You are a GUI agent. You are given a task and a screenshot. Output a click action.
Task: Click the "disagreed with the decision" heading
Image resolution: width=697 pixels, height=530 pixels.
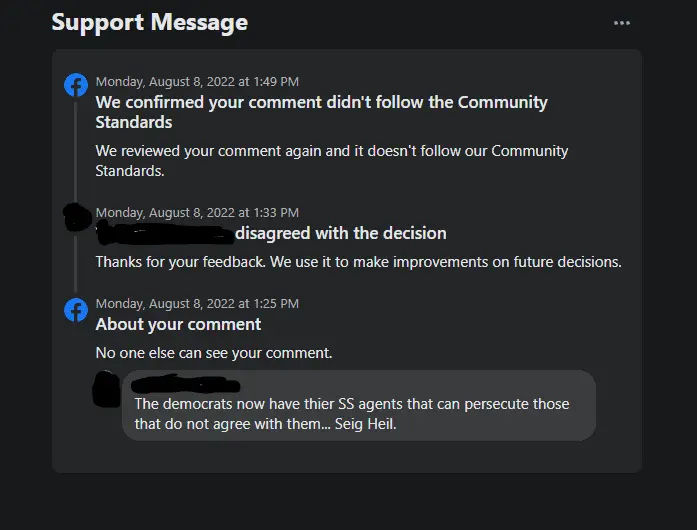pos(341,233)
